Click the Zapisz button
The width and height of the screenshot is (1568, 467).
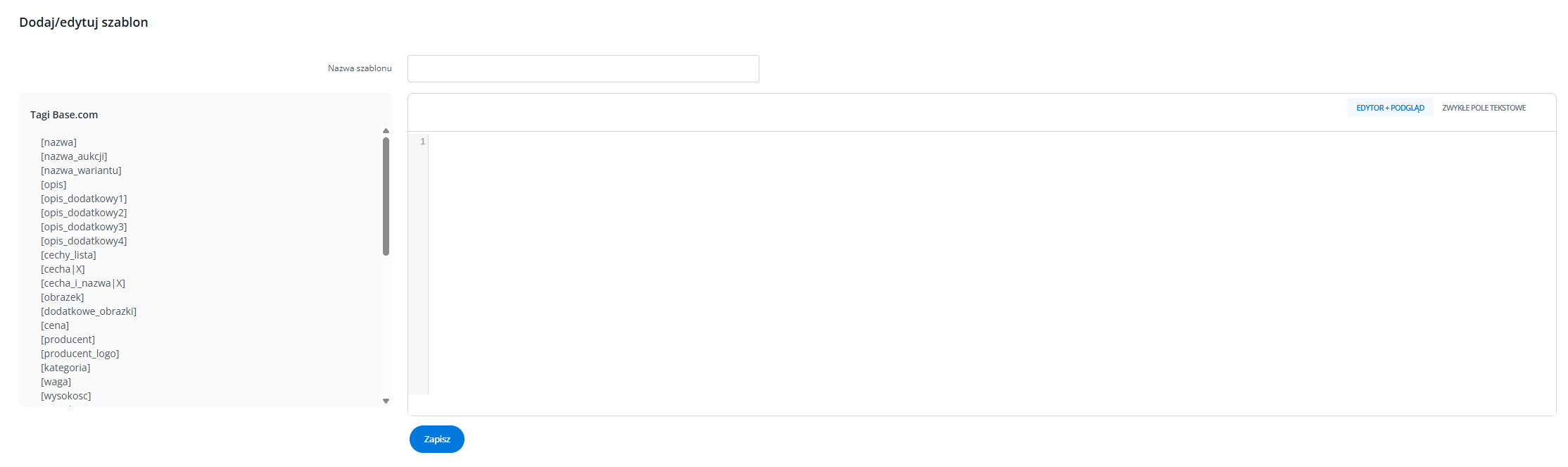click(436, 439)
